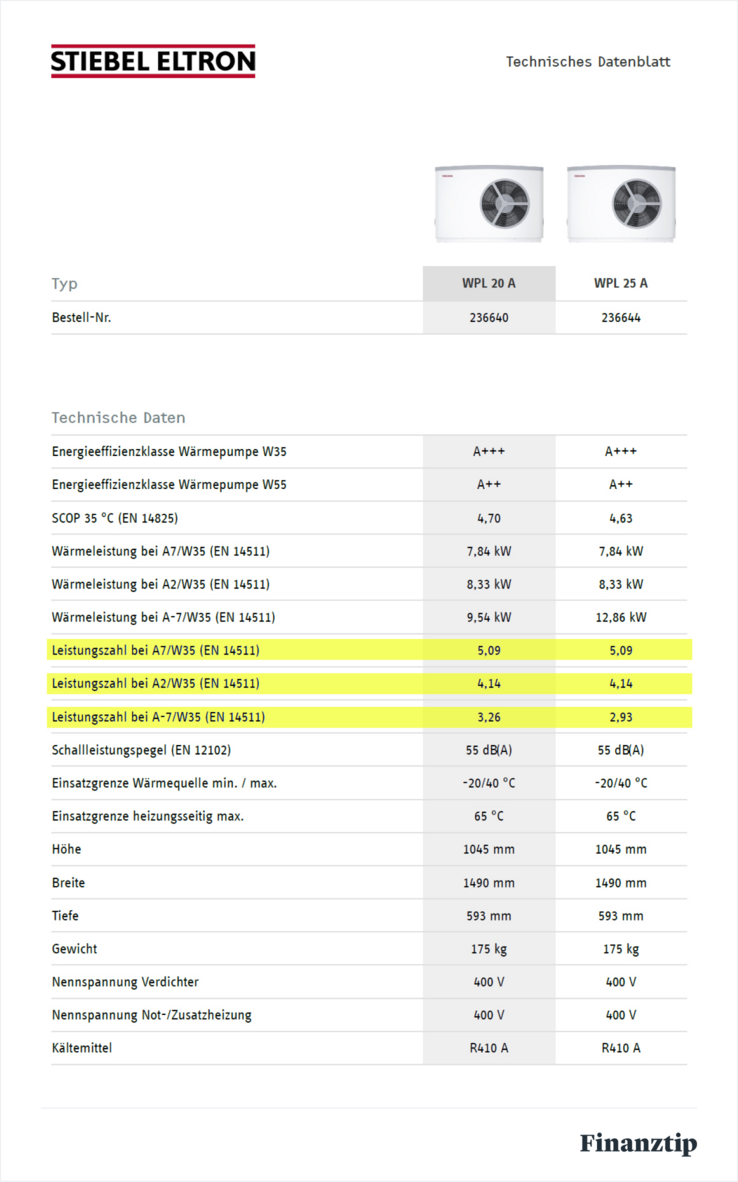
Task: Click the order number 236640
Action: point(489,317)
